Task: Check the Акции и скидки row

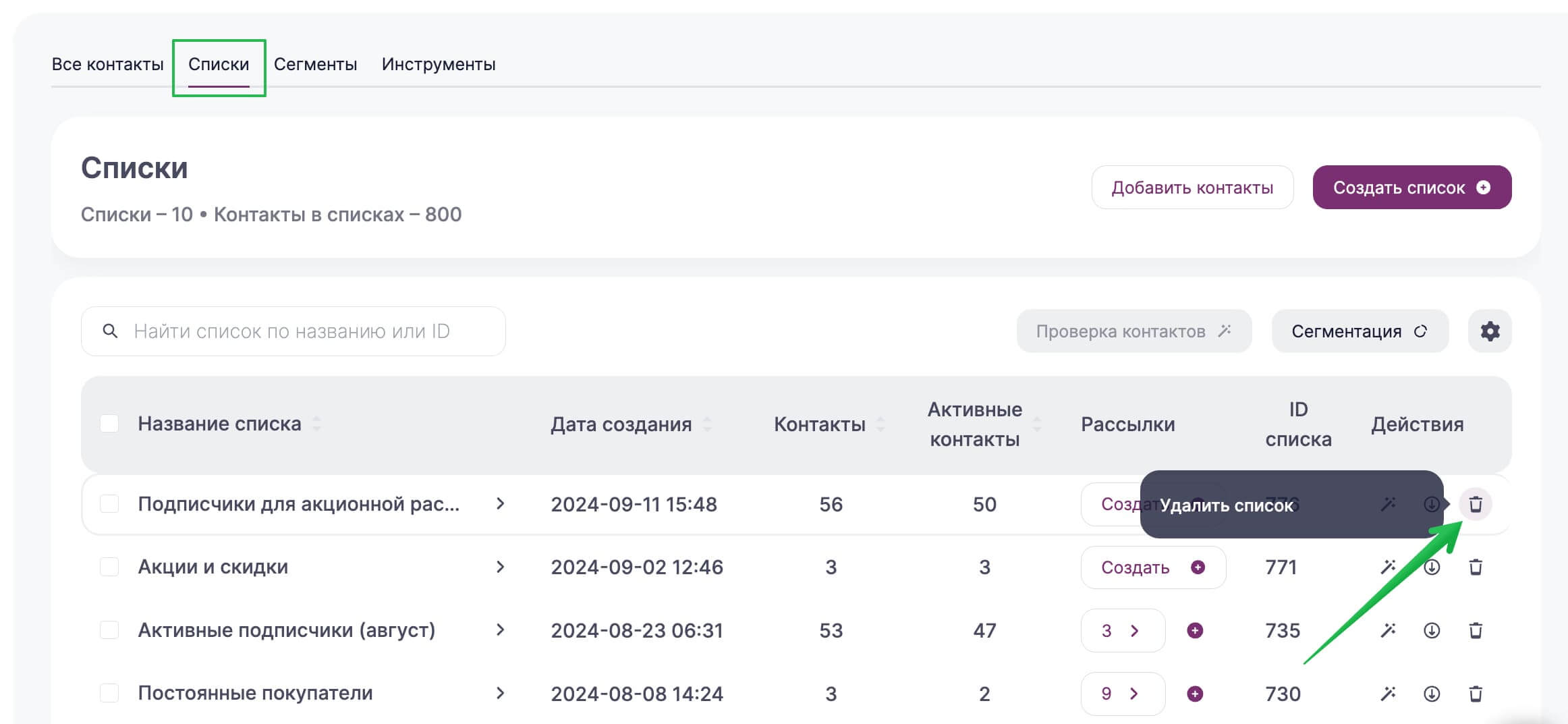Action: (x=109, y=567)
